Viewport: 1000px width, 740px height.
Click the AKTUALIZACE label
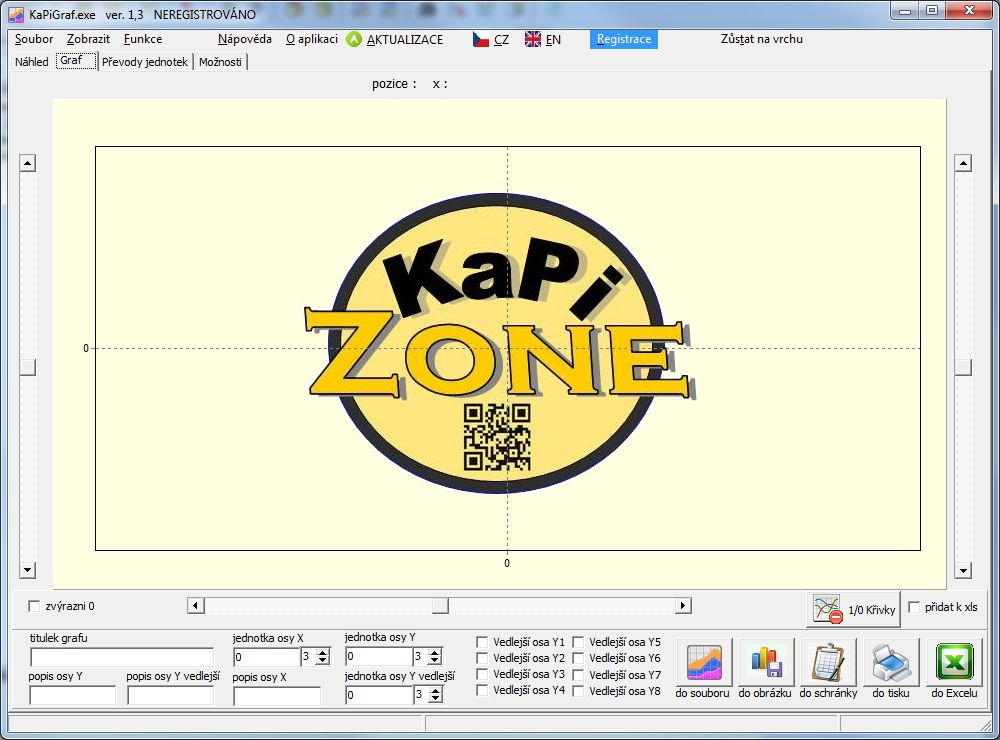(404, 40)
